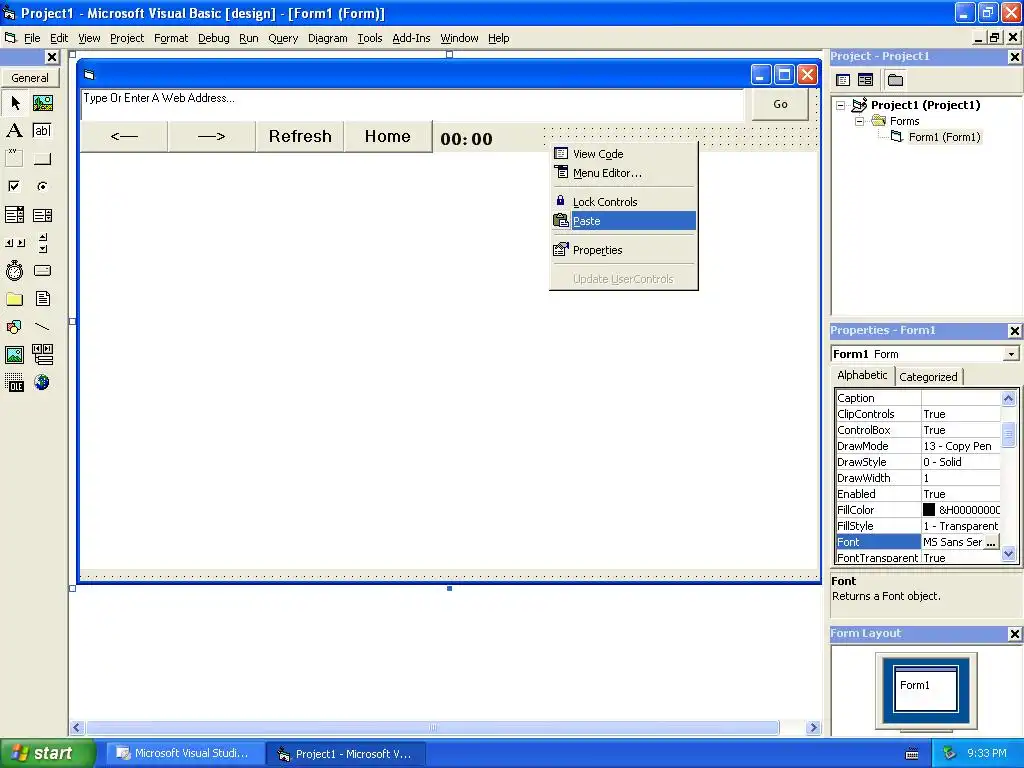Select the Enabled property row
The height and width of the screenshot is (768, 1024).
(x=918, y=494)
